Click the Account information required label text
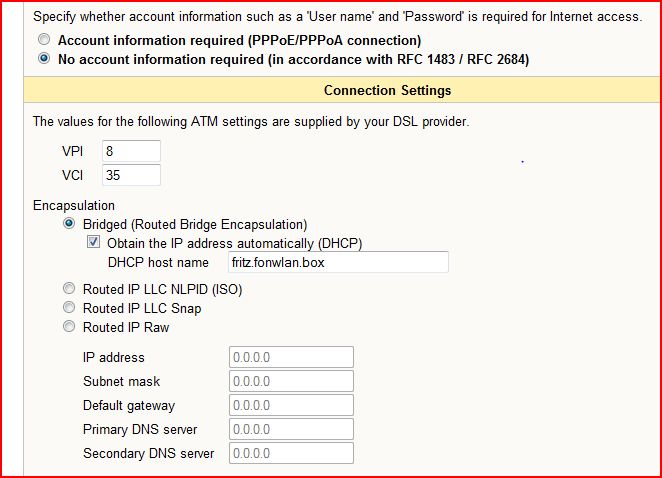 pos(240,41)
